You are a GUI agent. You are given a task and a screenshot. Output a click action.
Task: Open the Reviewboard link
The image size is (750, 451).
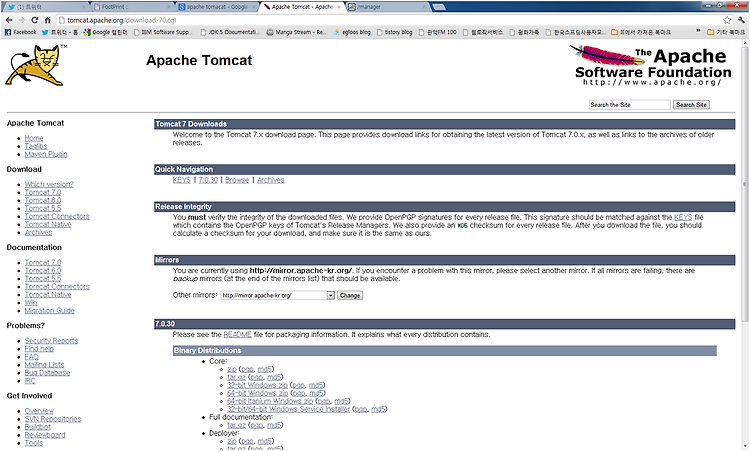click(x=45, y=435)
